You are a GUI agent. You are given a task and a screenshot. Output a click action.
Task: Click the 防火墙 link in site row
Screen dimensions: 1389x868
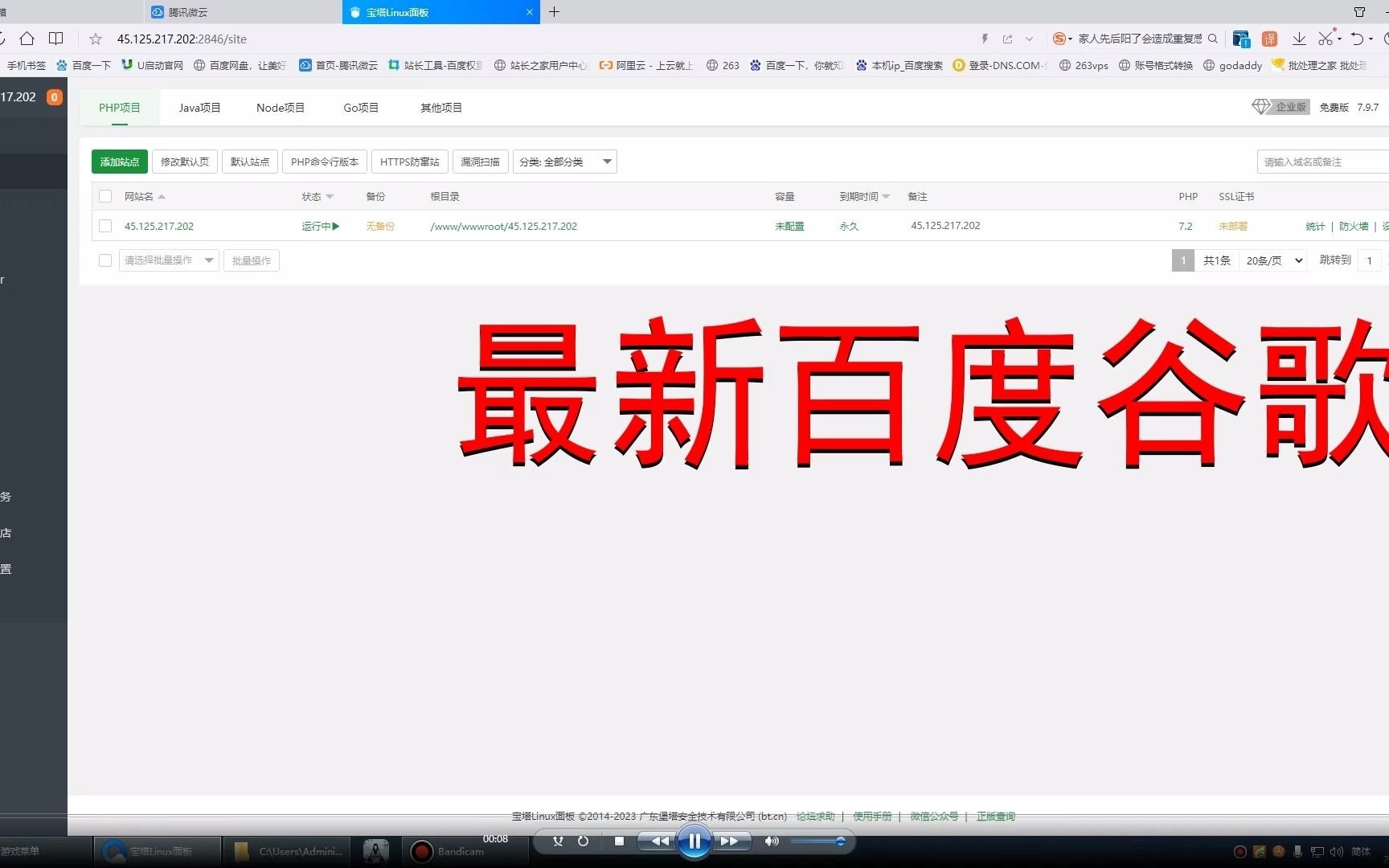[1354, 226]
